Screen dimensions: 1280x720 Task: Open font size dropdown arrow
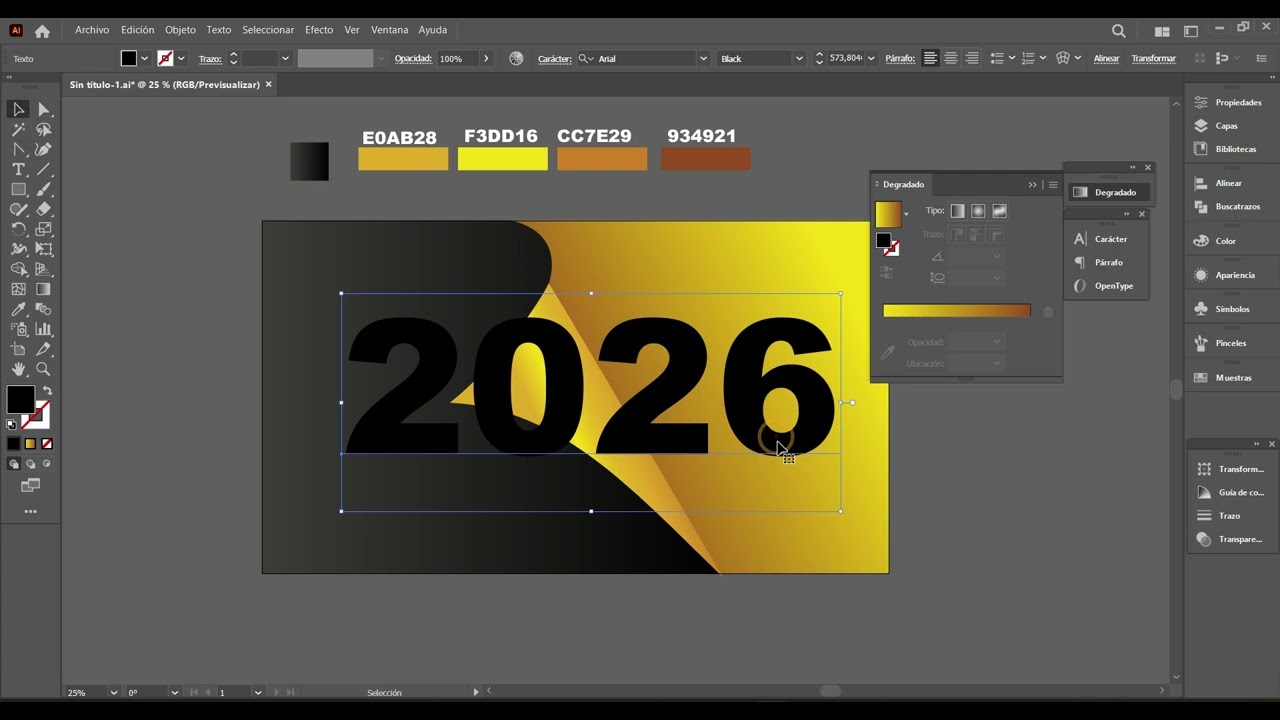click(871, 59)
